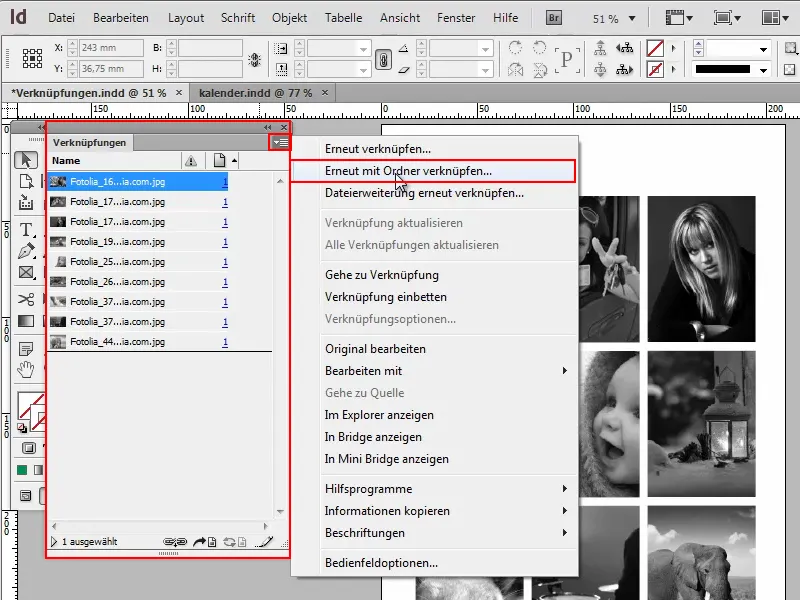Choose 'Verknüpfung einbetten' from menu
This screenshot has height=600, width=800.
[386, 297]
